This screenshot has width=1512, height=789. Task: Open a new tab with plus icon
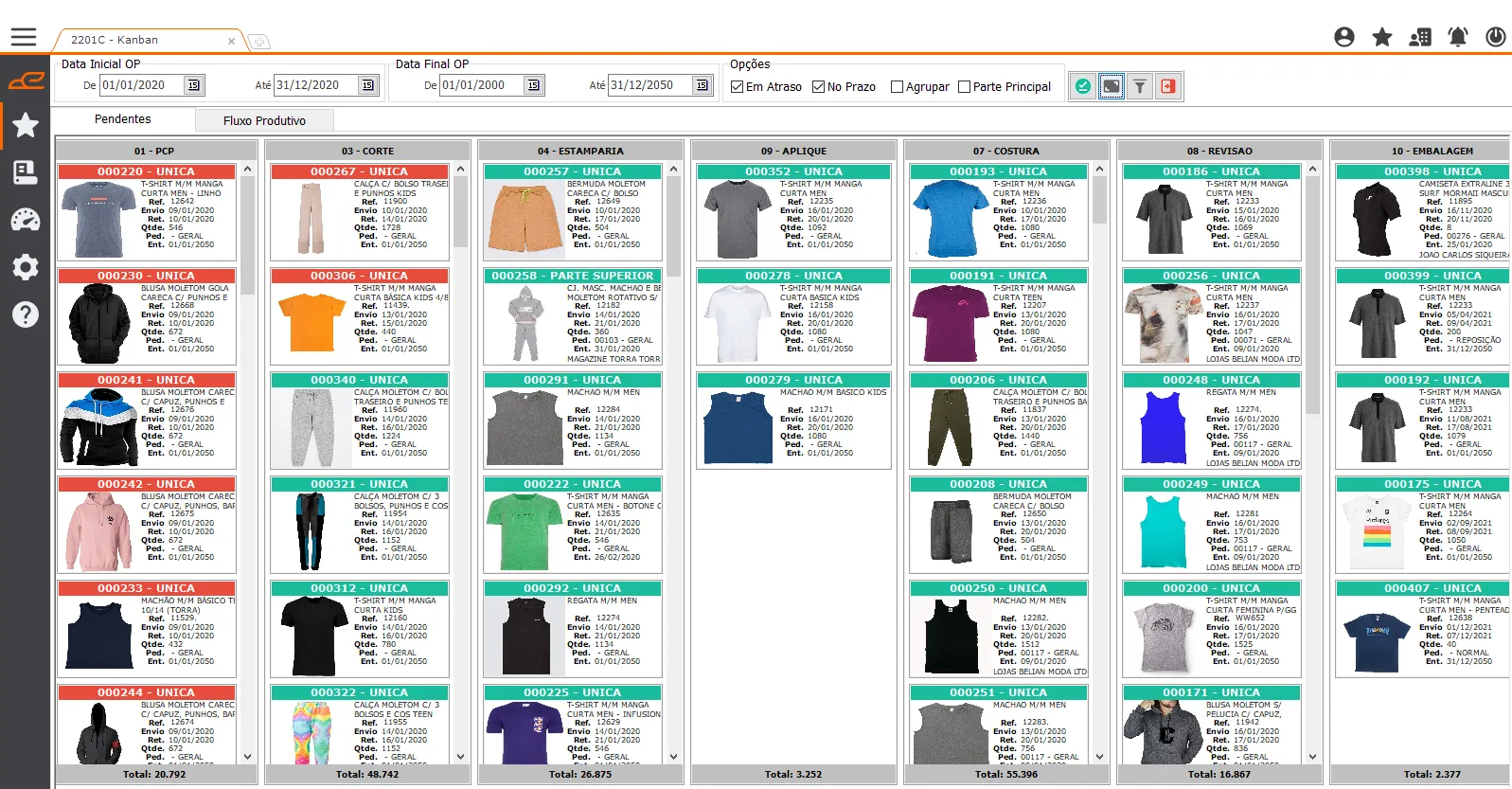point(258,42)
